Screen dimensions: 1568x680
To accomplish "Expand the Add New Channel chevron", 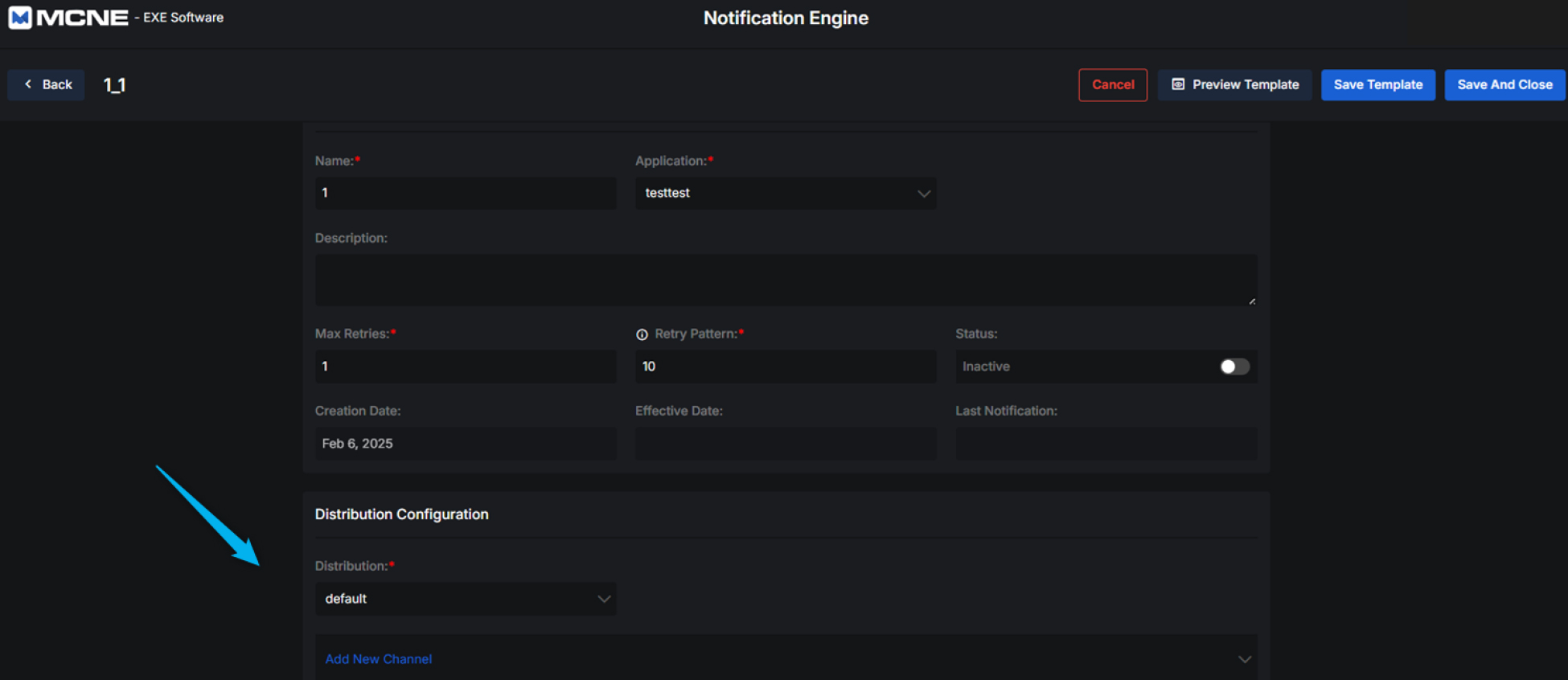I will (x=1244, y=659).
